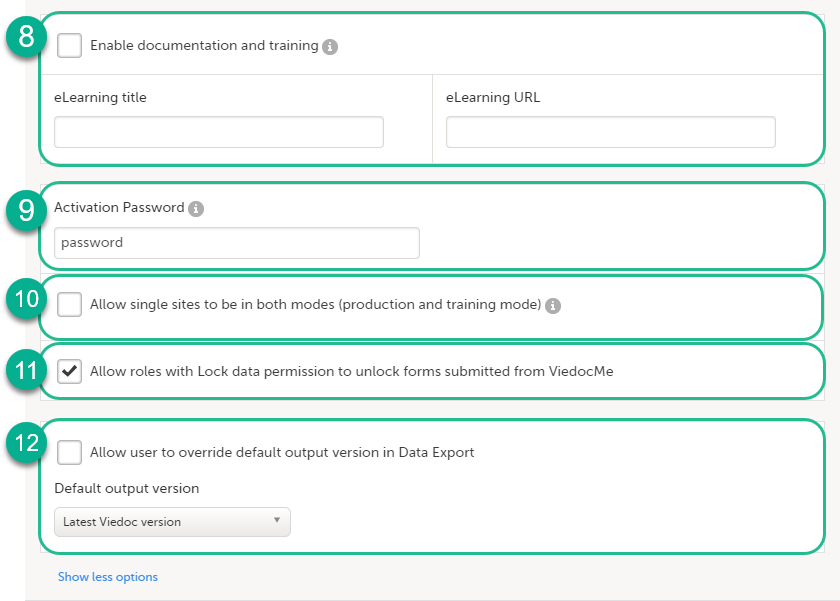Click the arrow on Latest Viedoc version selector
Screen dimensions: 840x601
(x=277, y=522)
